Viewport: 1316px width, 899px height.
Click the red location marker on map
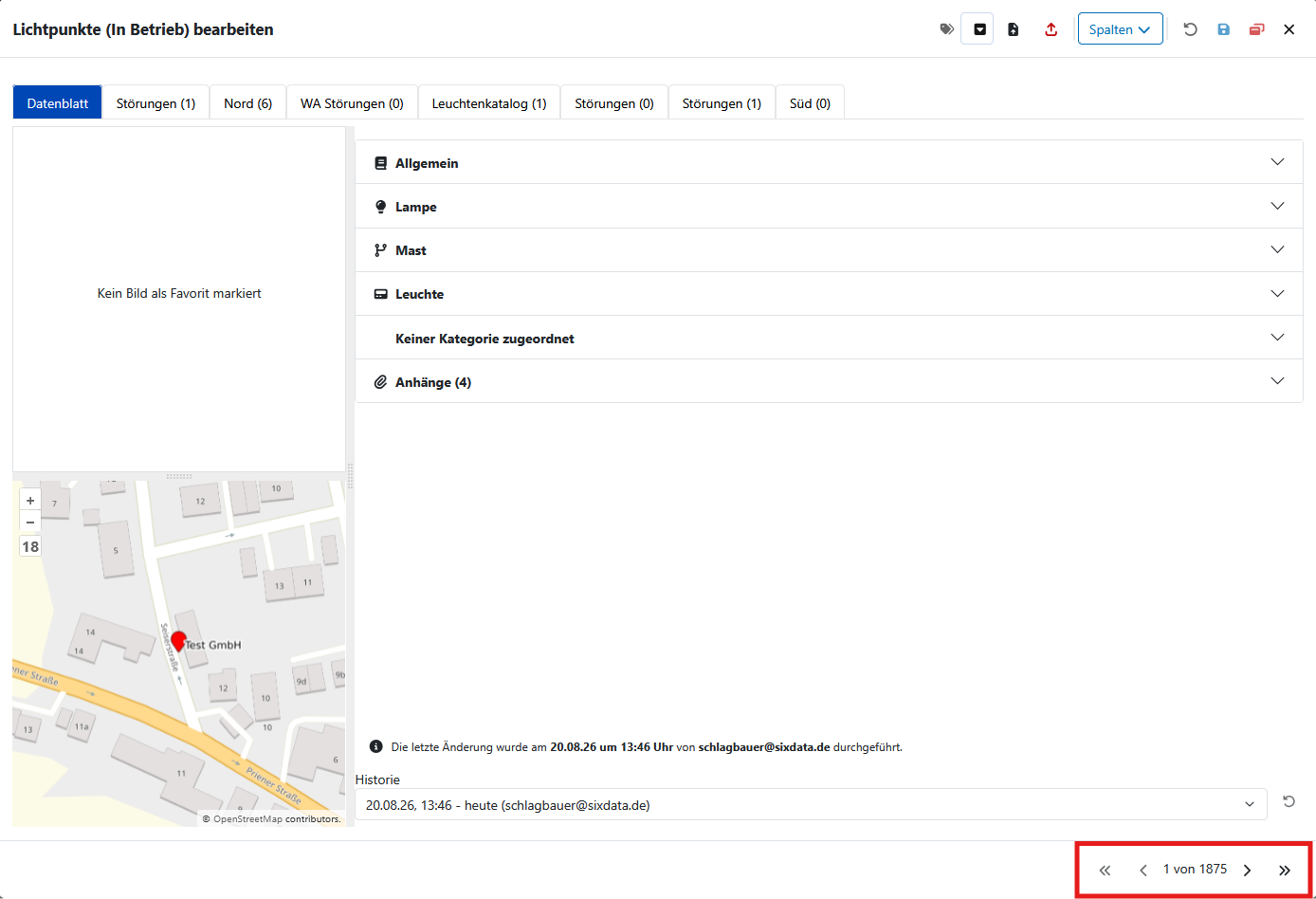coord(178,640)
